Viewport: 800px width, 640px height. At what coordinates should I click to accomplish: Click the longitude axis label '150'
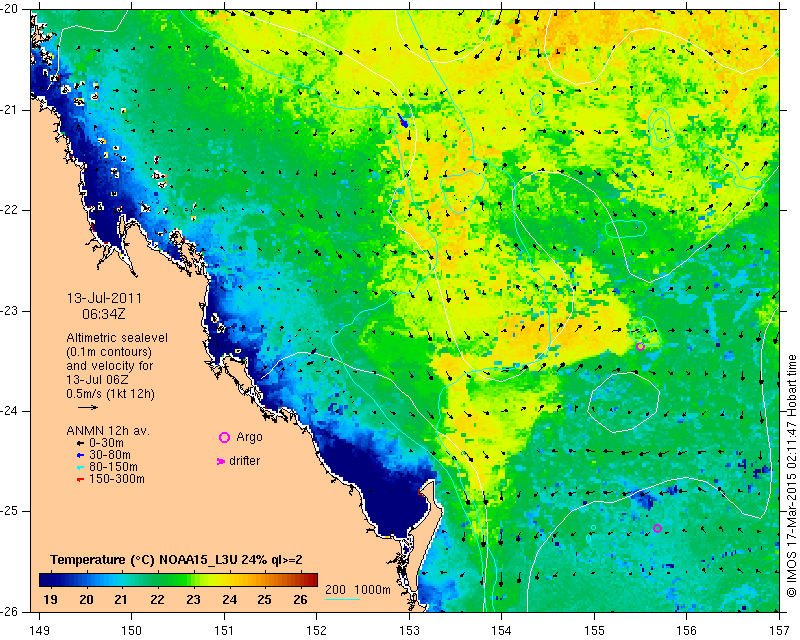pos(131,631)
